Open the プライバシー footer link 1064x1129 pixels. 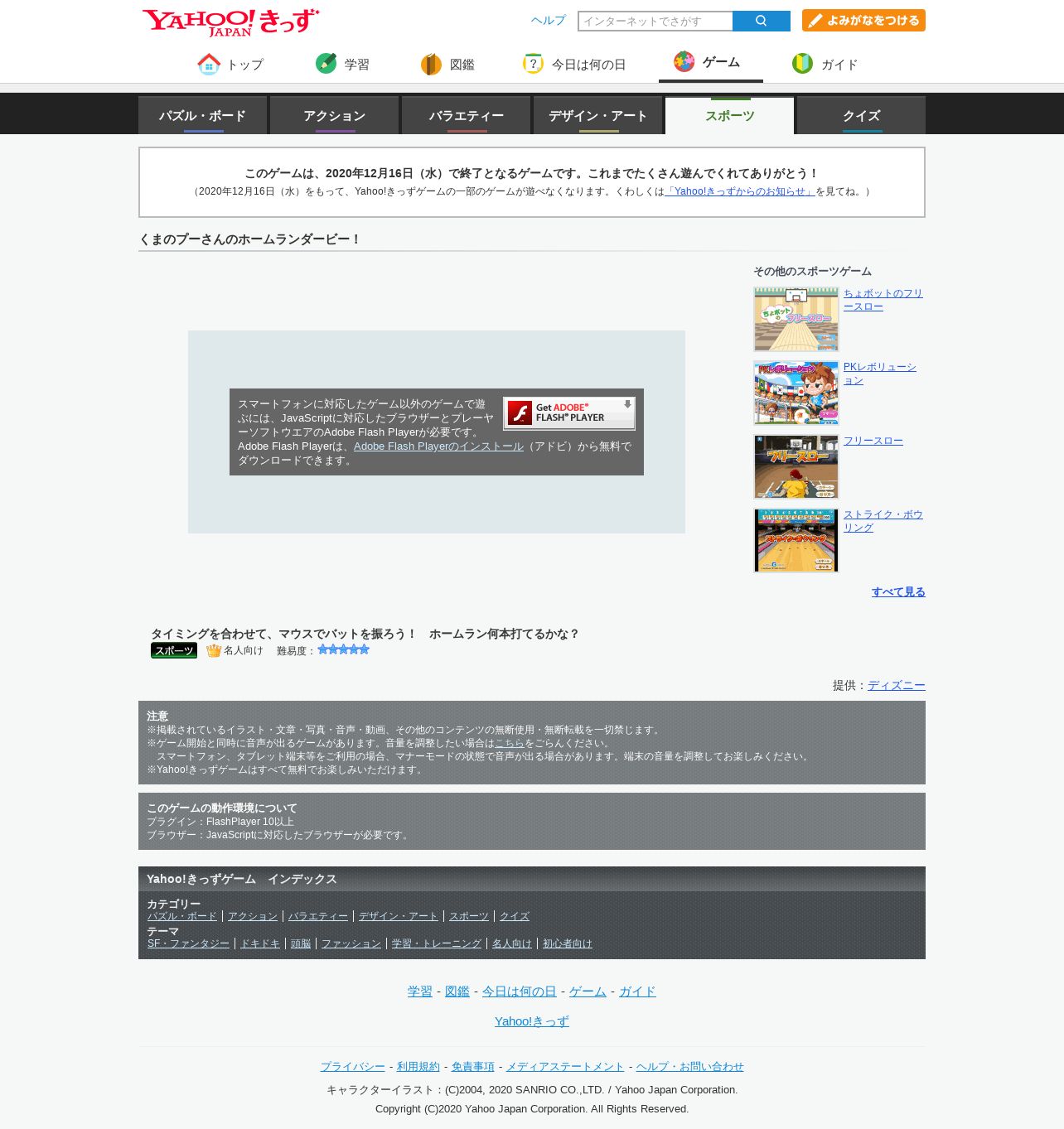(353, 1067)
